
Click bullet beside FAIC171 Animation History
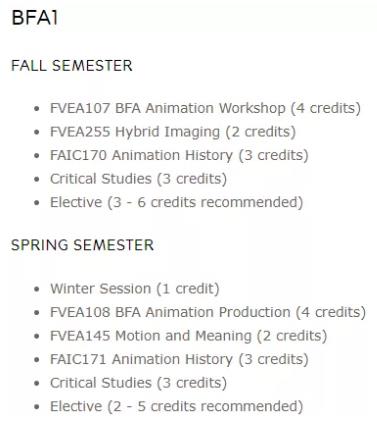(x=37, y=360)
